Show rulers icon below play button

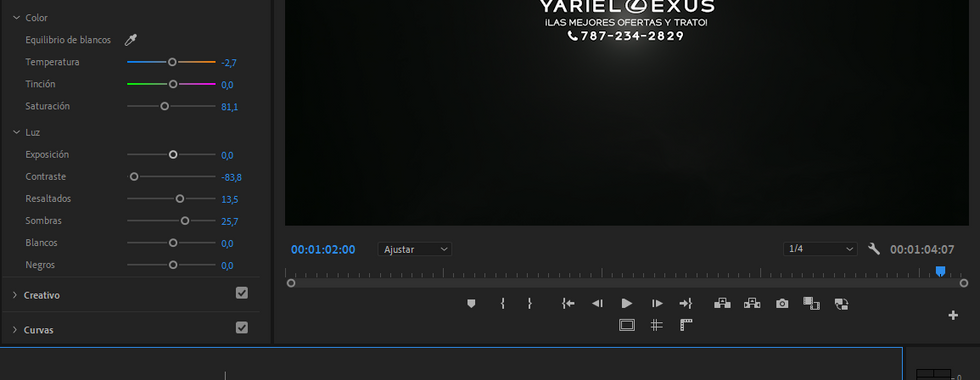coord(686,325)
